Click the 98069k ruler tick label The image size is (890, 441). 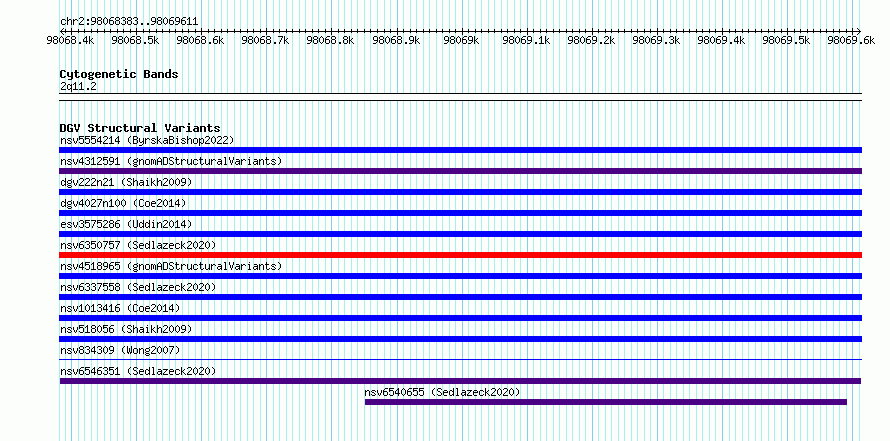coord(461,40)
